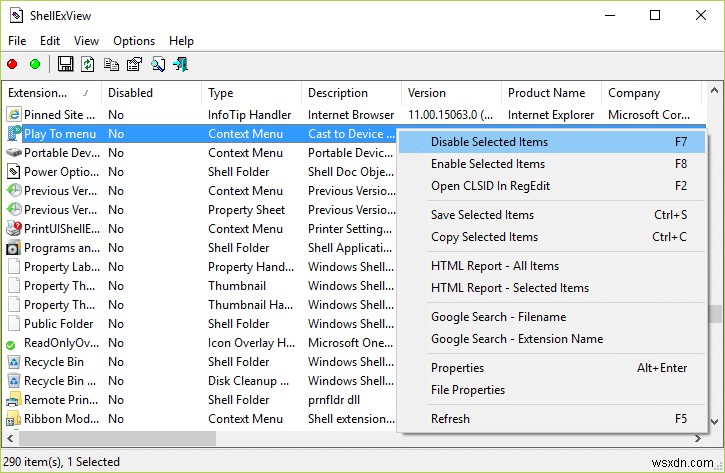Sort by the Version column header
The image size is (725, 473).
pyautogui.click(x=451, y=92)
